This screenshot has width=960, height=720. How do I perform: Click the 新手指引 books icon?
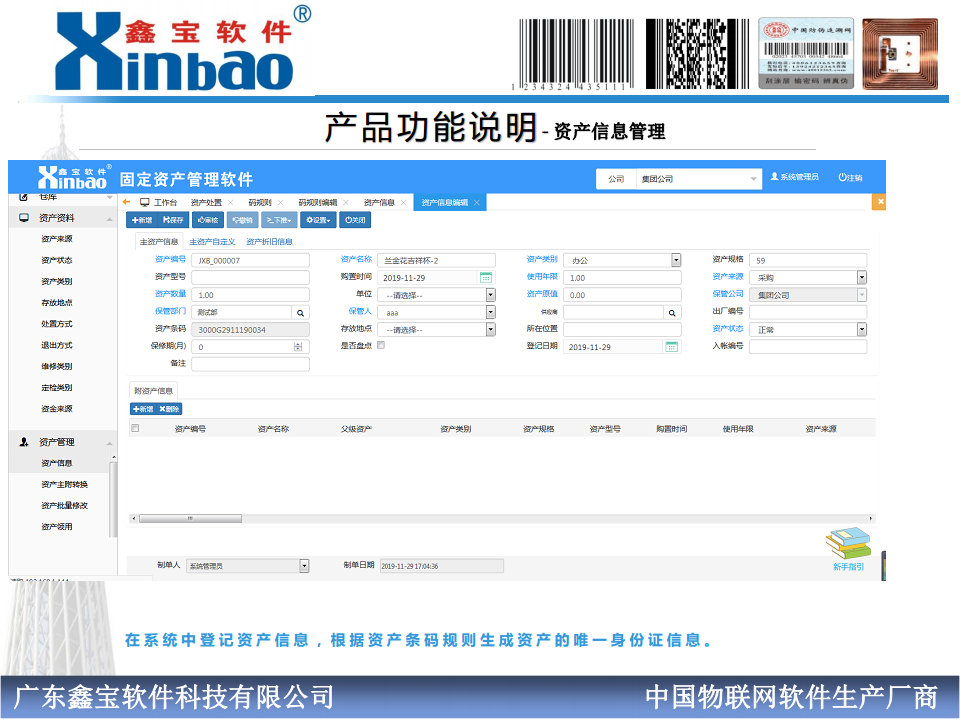(848, 544)
